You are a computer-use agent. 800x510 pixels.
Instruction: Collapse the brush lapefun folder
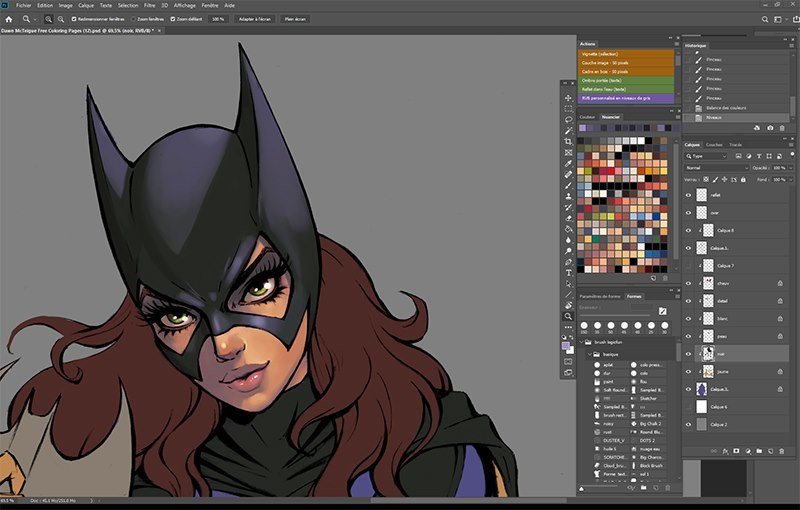[x=582, y=342]
